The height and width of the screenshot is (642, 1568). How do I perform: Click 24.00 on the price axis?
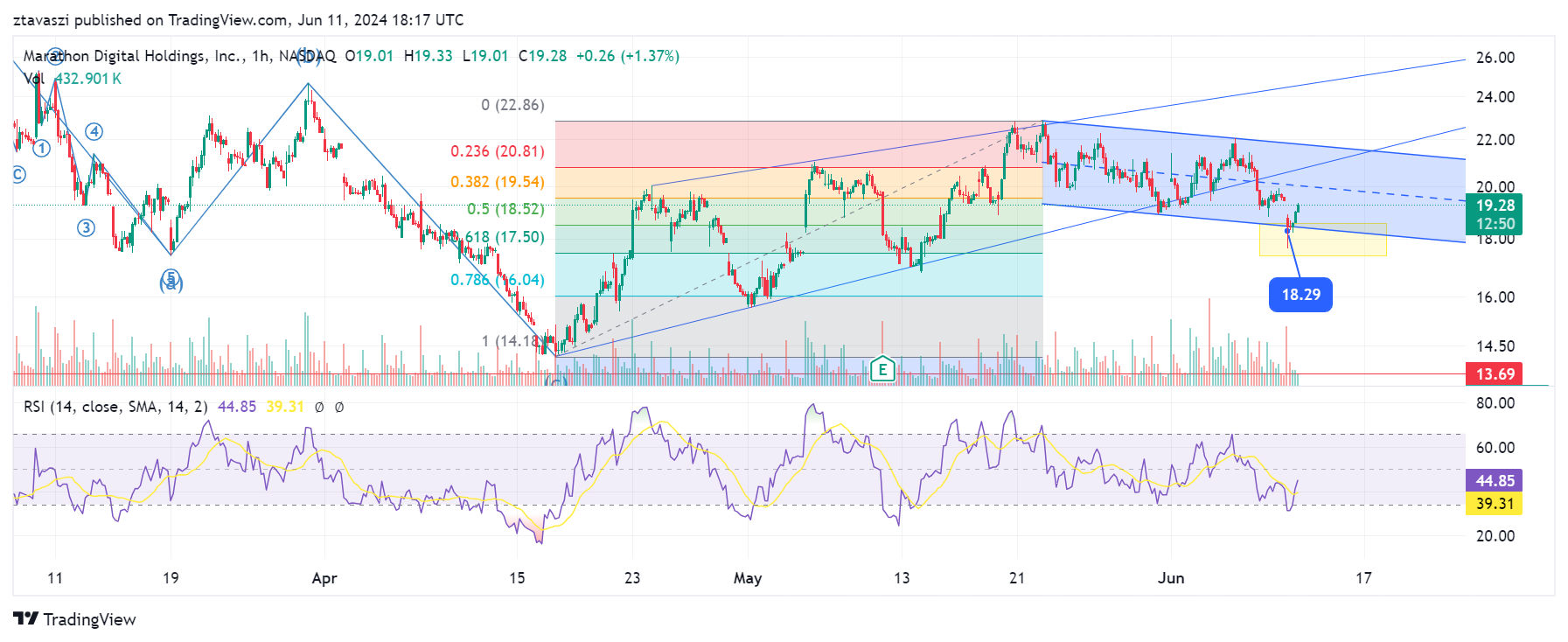(1495, 97)
